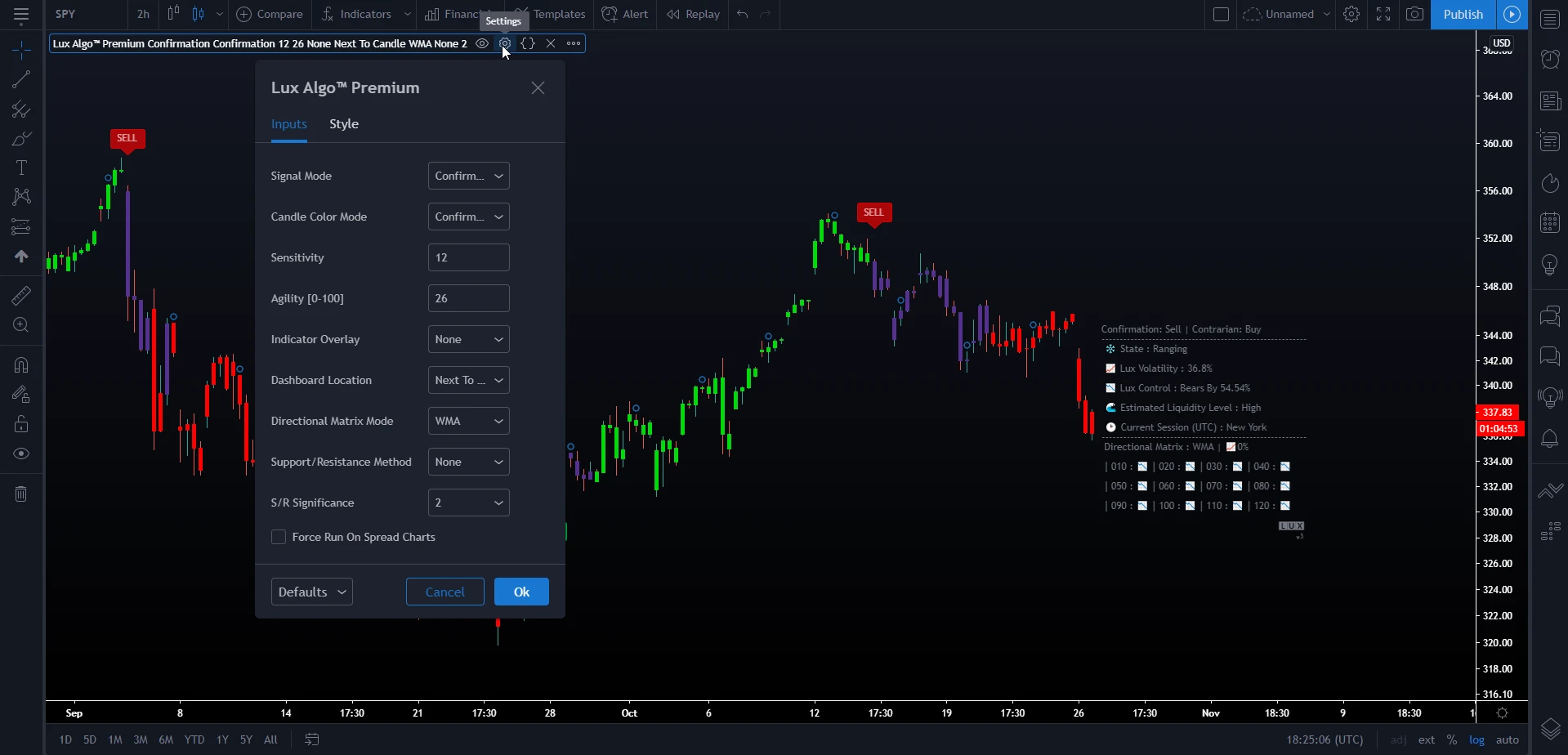
Task: Select the 1D date range
Action: click(x=65, y=739)
